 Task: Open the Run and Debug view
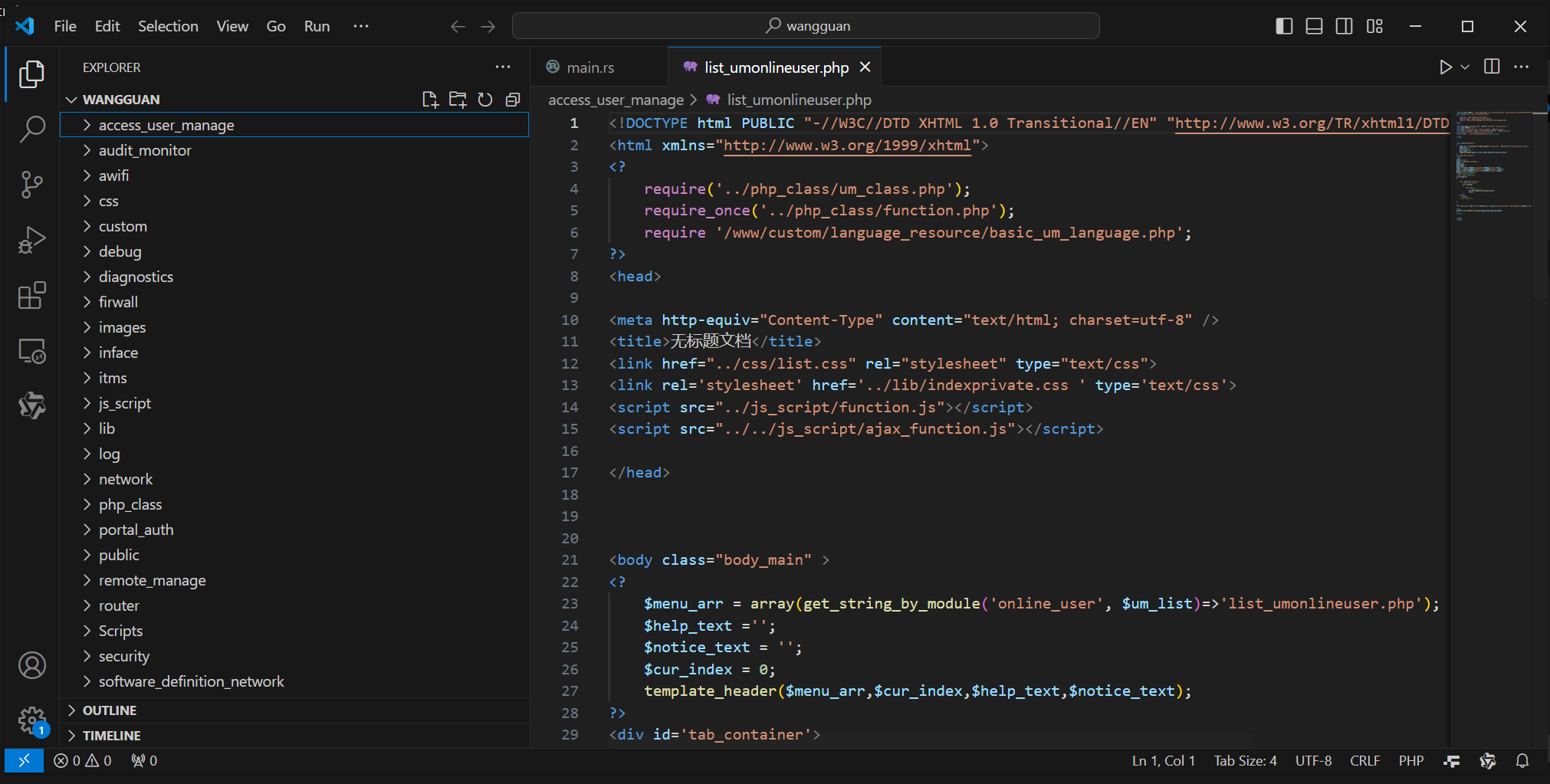click(x=31, y=240)
